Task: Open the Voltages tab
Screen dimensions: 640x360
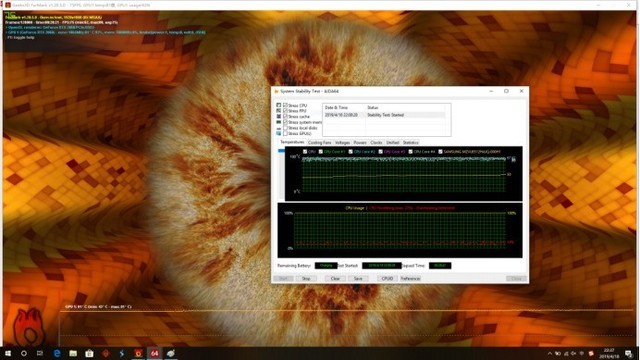Action: click(342, 142)
